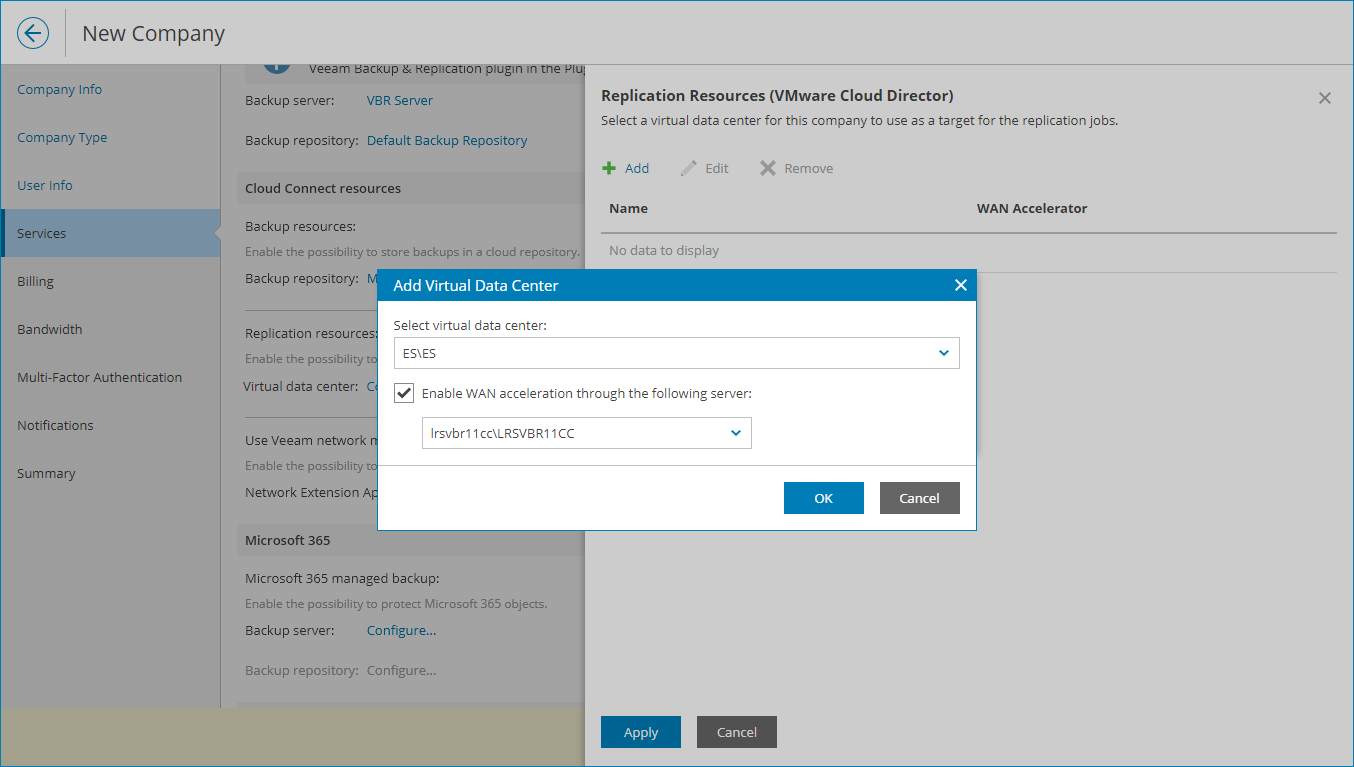Click the blue info icon near the top
Image resolution: width=1354 pixels, height=767 pixels.
pyautogui.click(x=277, y=67)
